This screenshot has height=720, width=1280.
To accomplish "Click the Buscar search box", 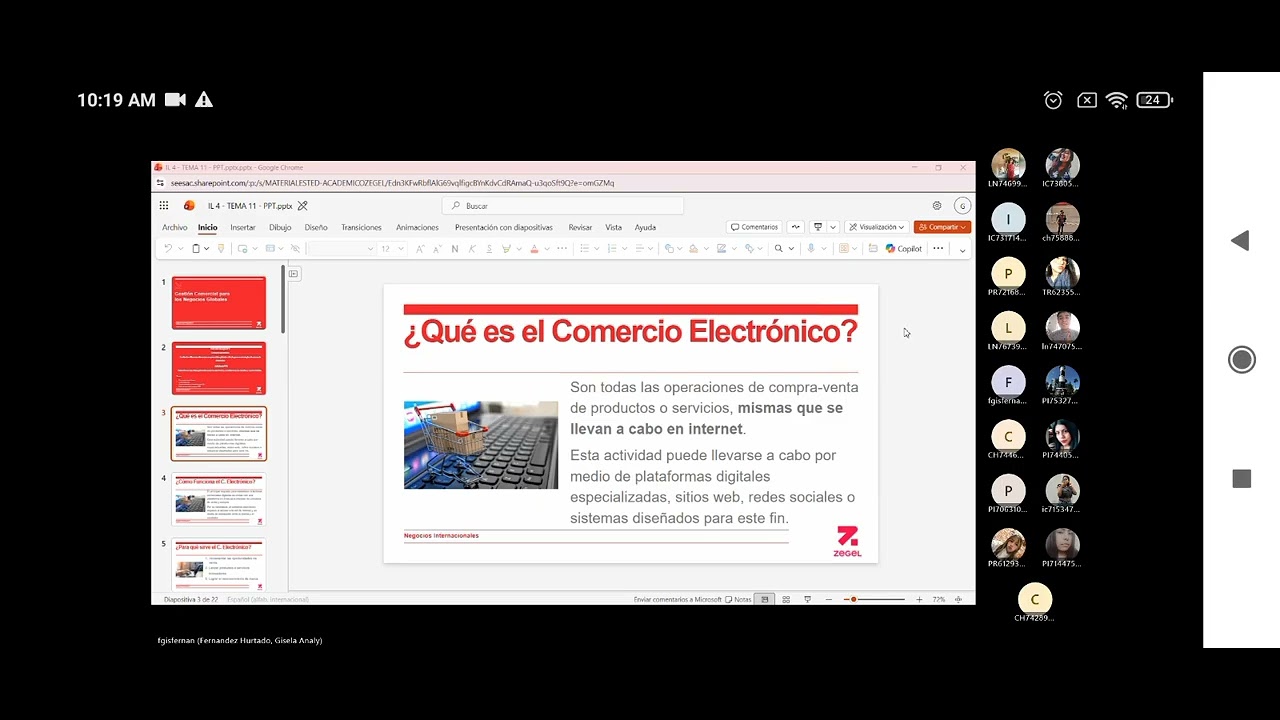I will click(x=563, y=205).
